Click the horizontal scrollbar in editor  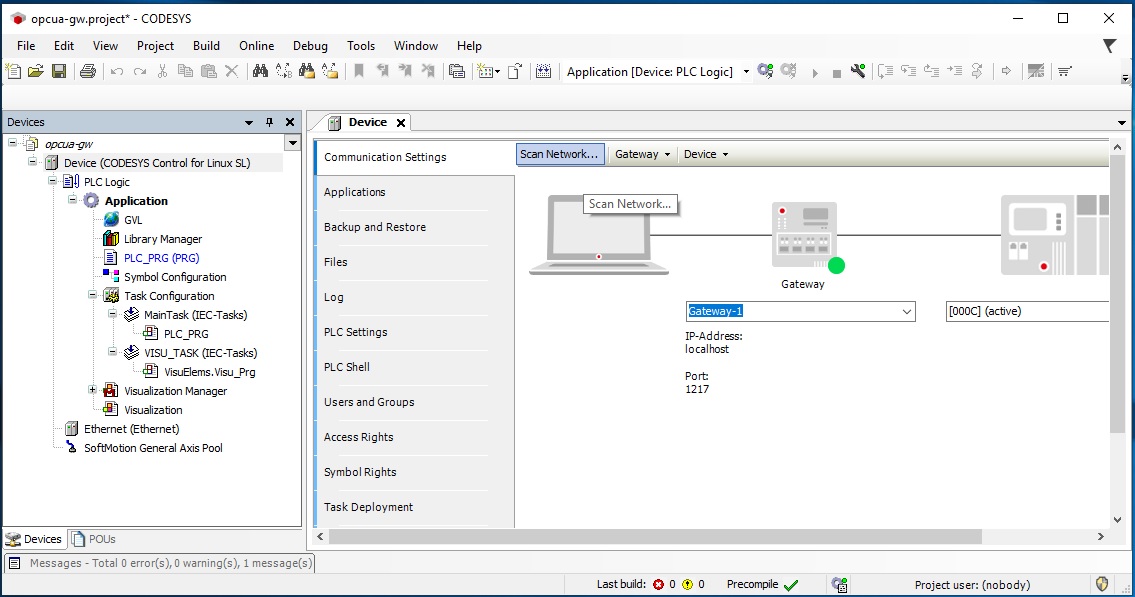click(x=655, y=536)
